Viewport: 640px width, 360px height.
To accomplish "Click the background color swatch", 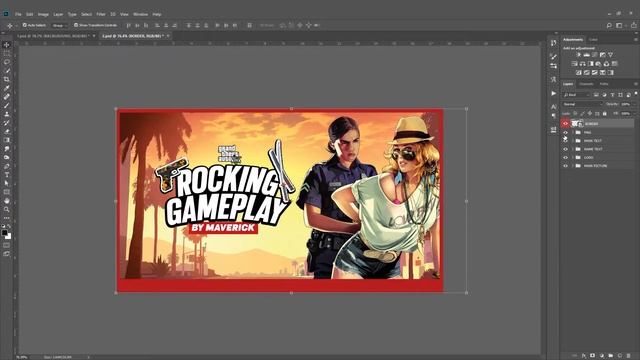I will pyautogui.click(x=9, y=236).
